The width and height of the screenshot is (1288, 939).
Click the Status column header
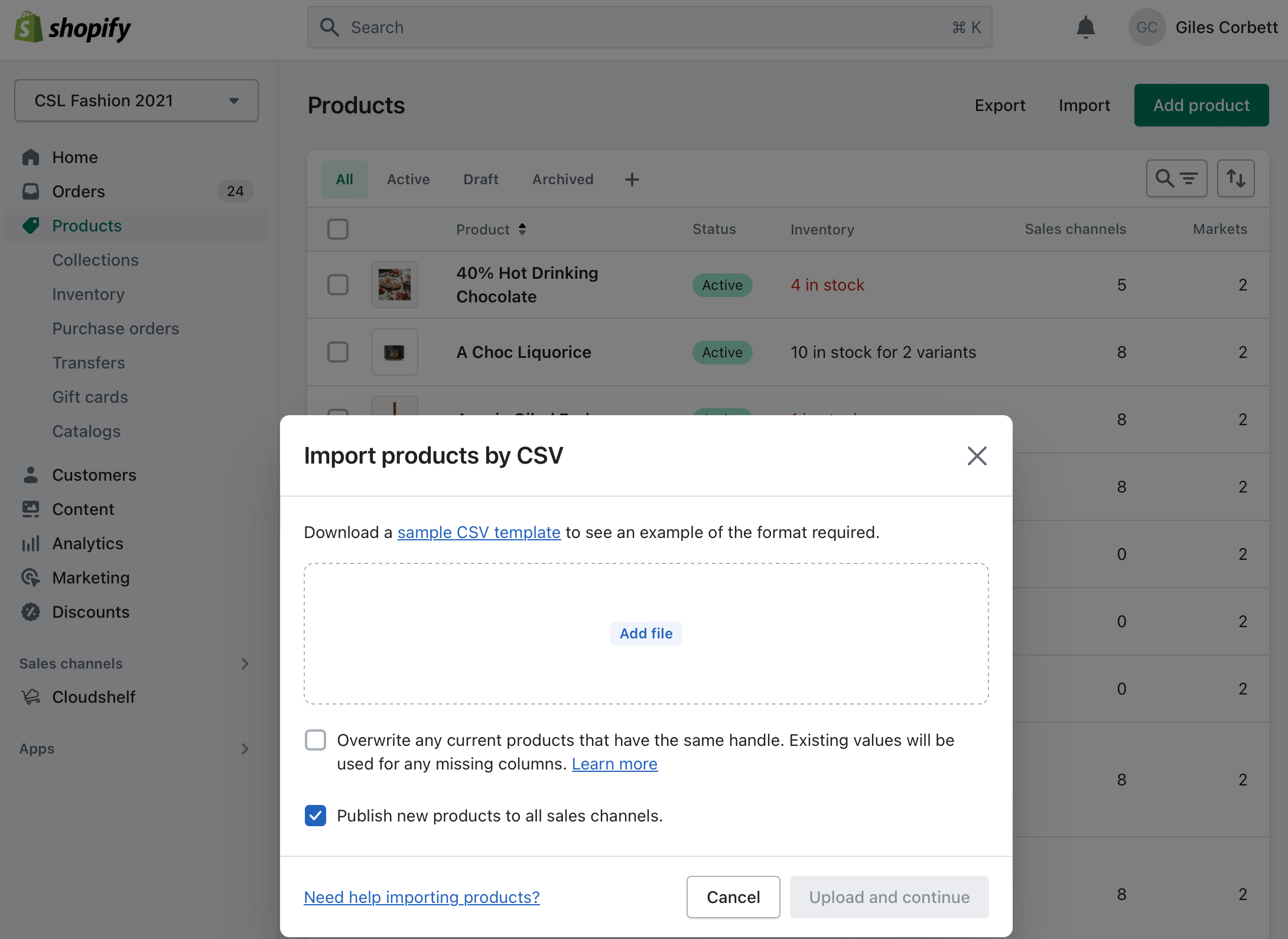coord(714,229)
